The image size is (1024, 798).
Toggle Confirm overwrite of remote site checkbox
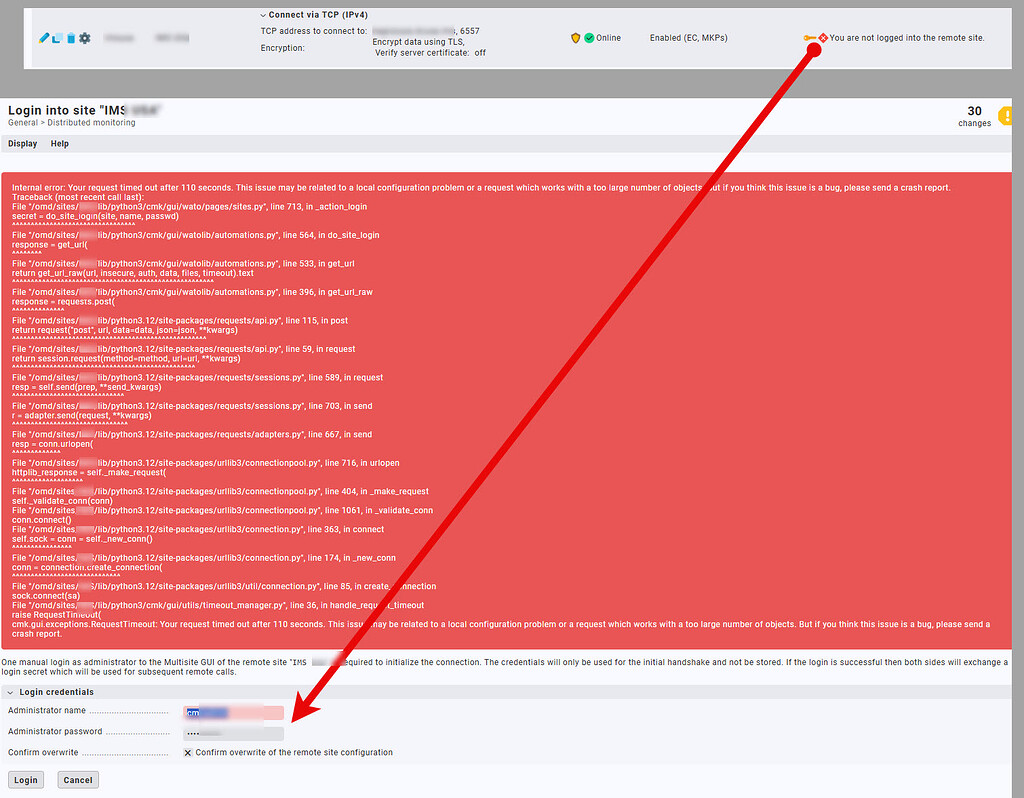pyautogui.click(x=188, y=752)
